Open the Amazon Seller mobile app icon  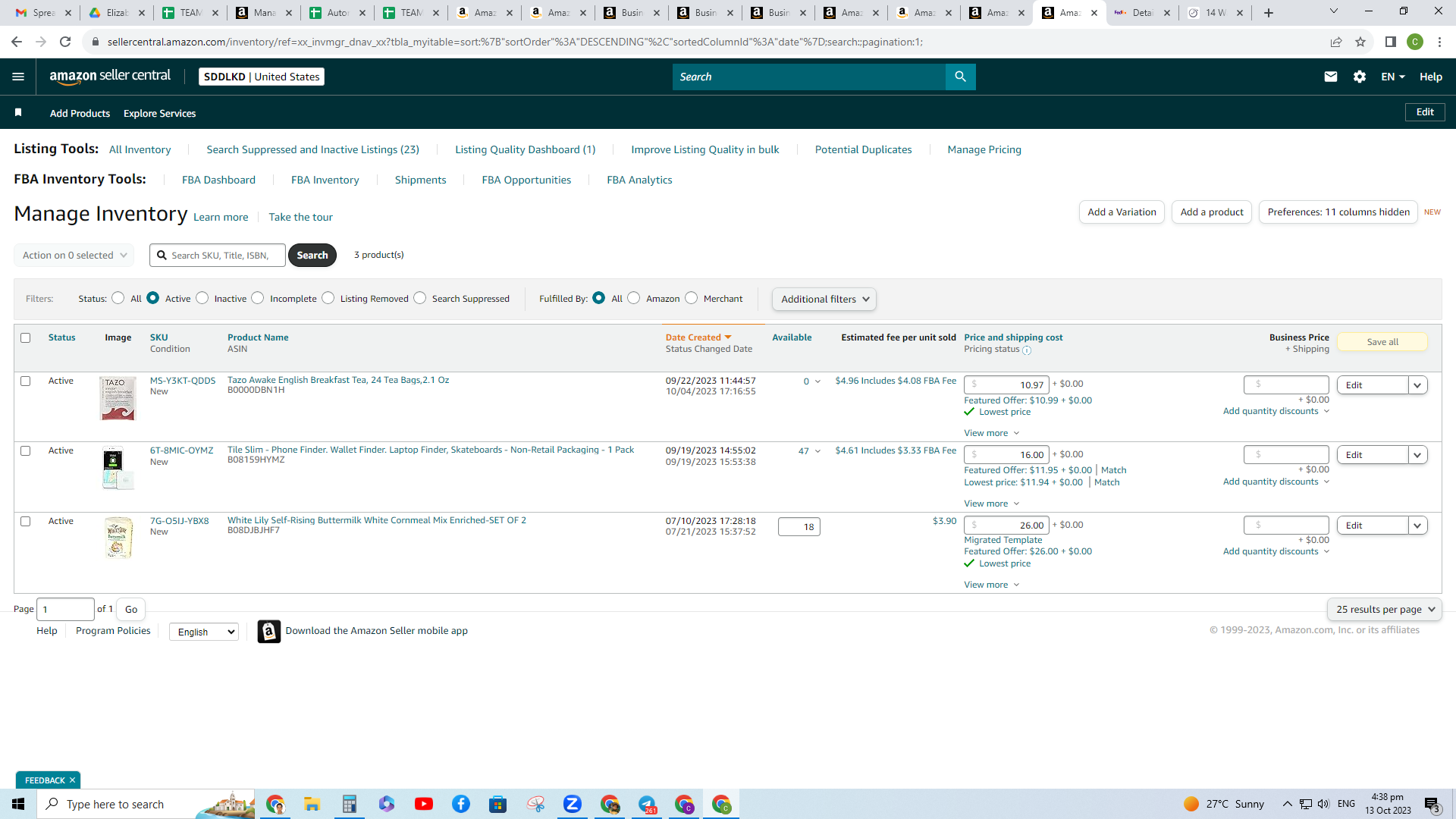click(269, 631)
